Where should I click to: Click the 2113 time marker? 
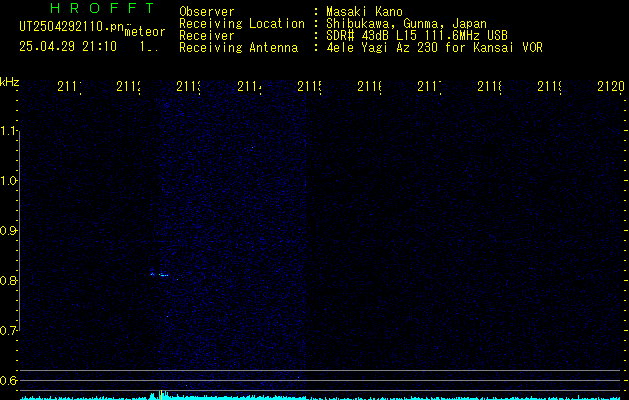(x=189, y=87)
